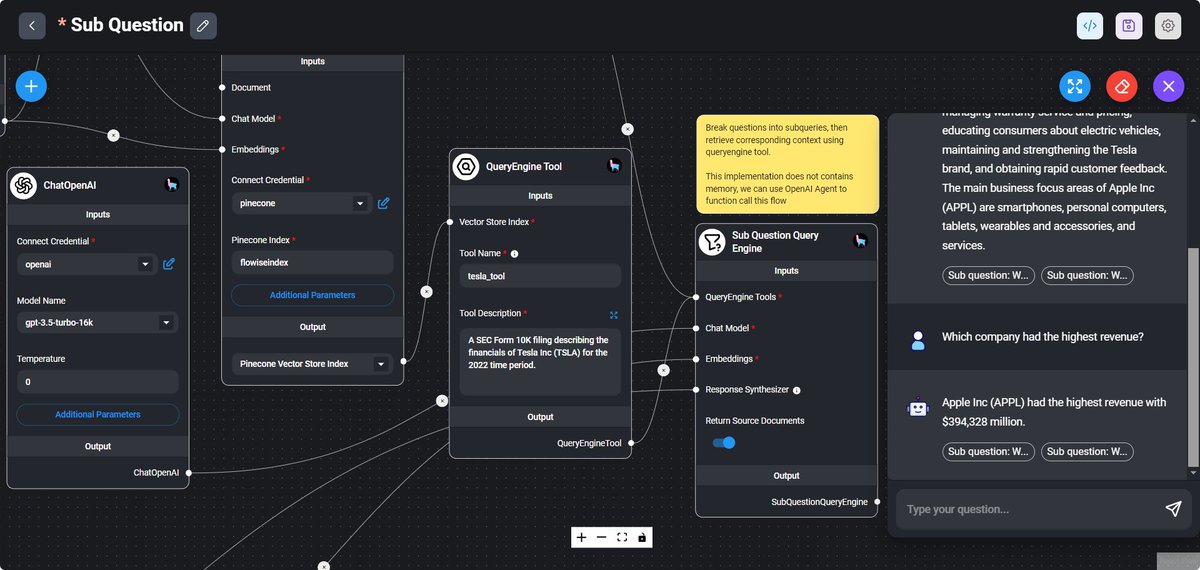Click the Vector Store Index input anchor
Screen dimensions: 1200x570
click(x=449, y=222)
